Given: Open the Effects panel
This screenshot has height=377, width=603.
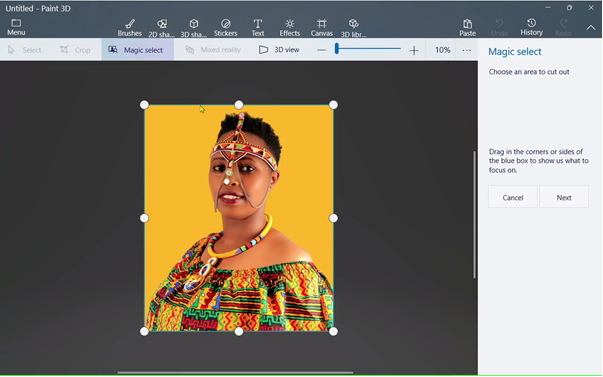Looking at the screenshot, I should click(290, 28).
